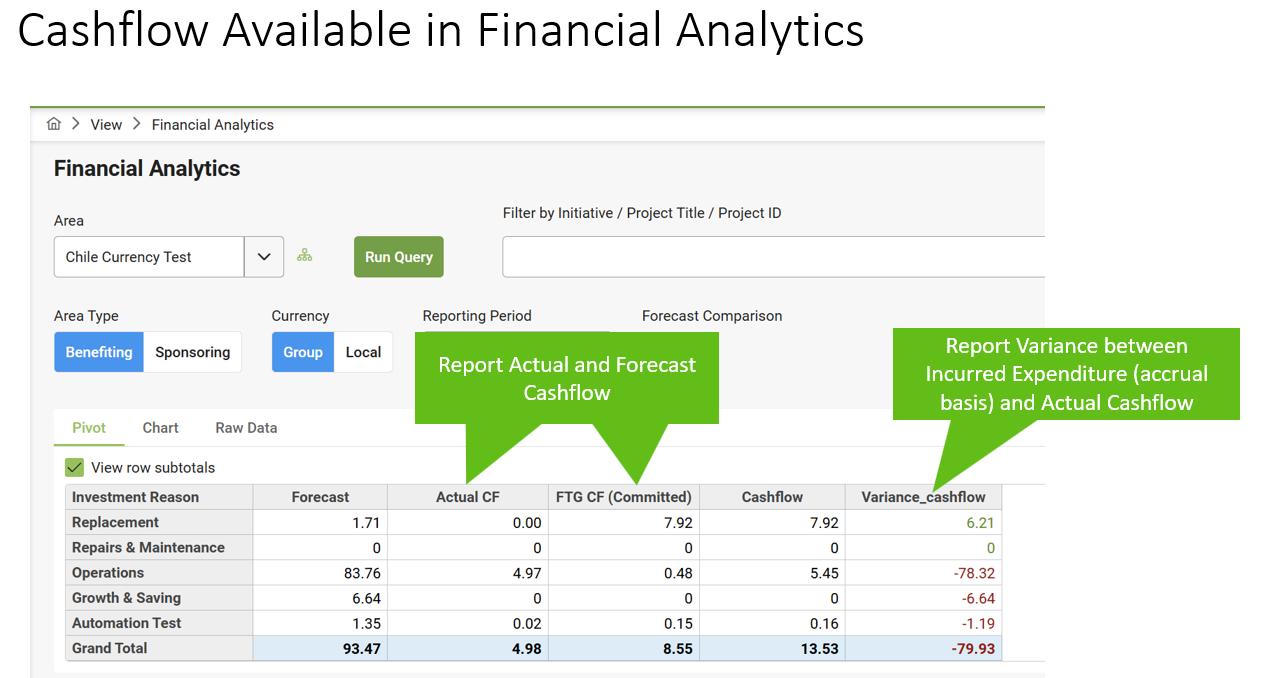
Task: Click the FTG CF (Committed) column header
Action: pyautogui.click(x=624, y=497)
